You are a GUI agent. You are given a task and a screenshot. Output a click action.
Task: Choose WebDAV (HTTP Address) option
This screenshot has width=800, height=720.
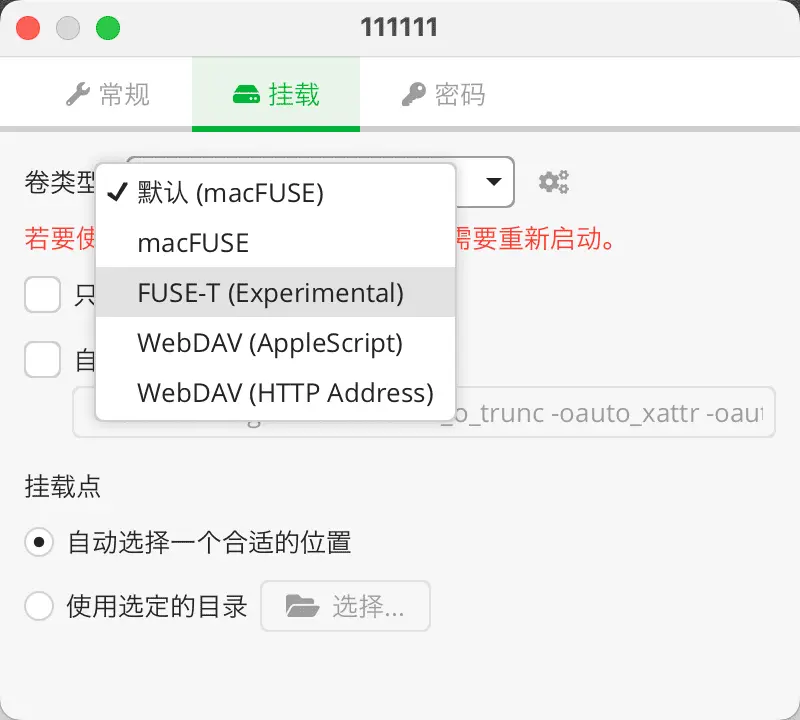click(x=276, y=392)
